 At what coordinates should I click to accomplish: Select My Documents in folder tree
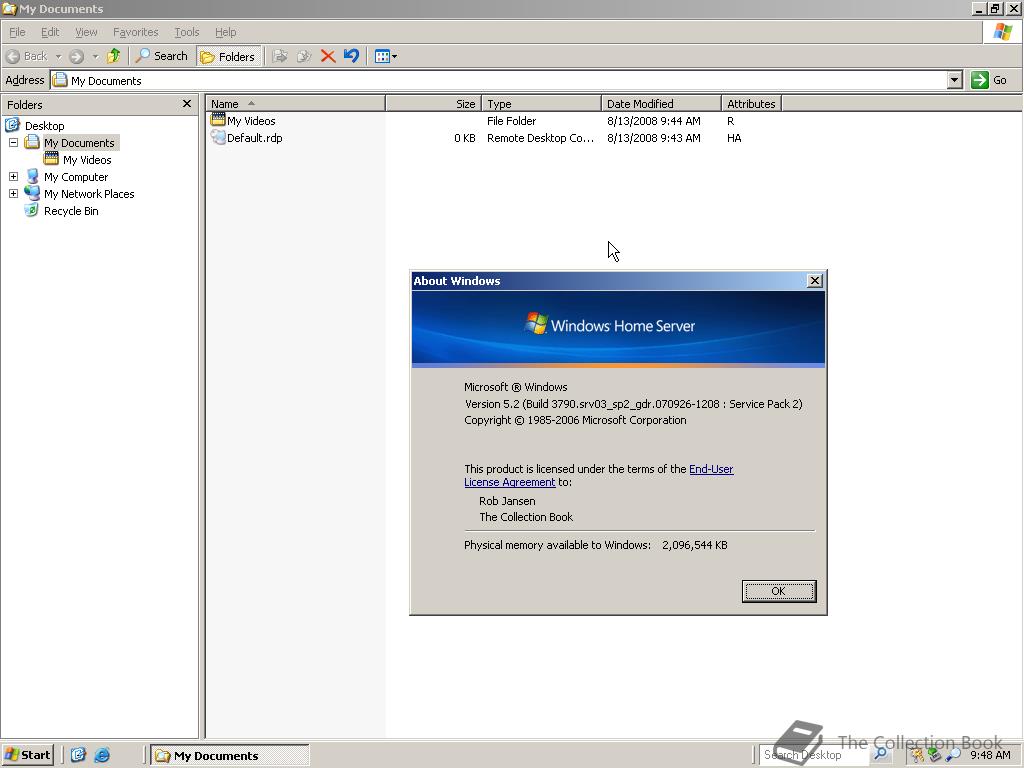[x=79, y=142]
